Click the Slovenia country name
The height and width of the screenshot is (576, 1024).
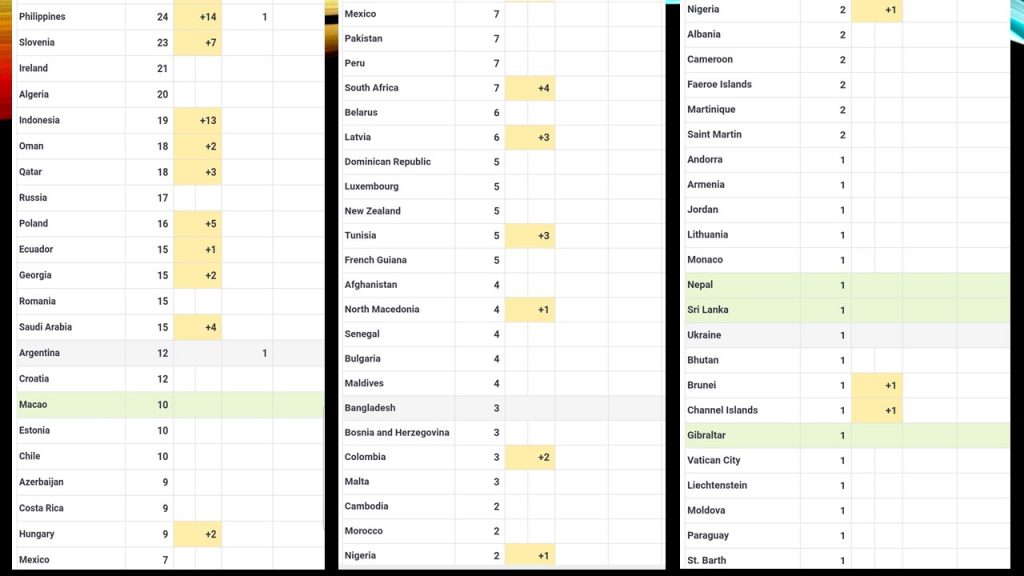pos(37,43)
